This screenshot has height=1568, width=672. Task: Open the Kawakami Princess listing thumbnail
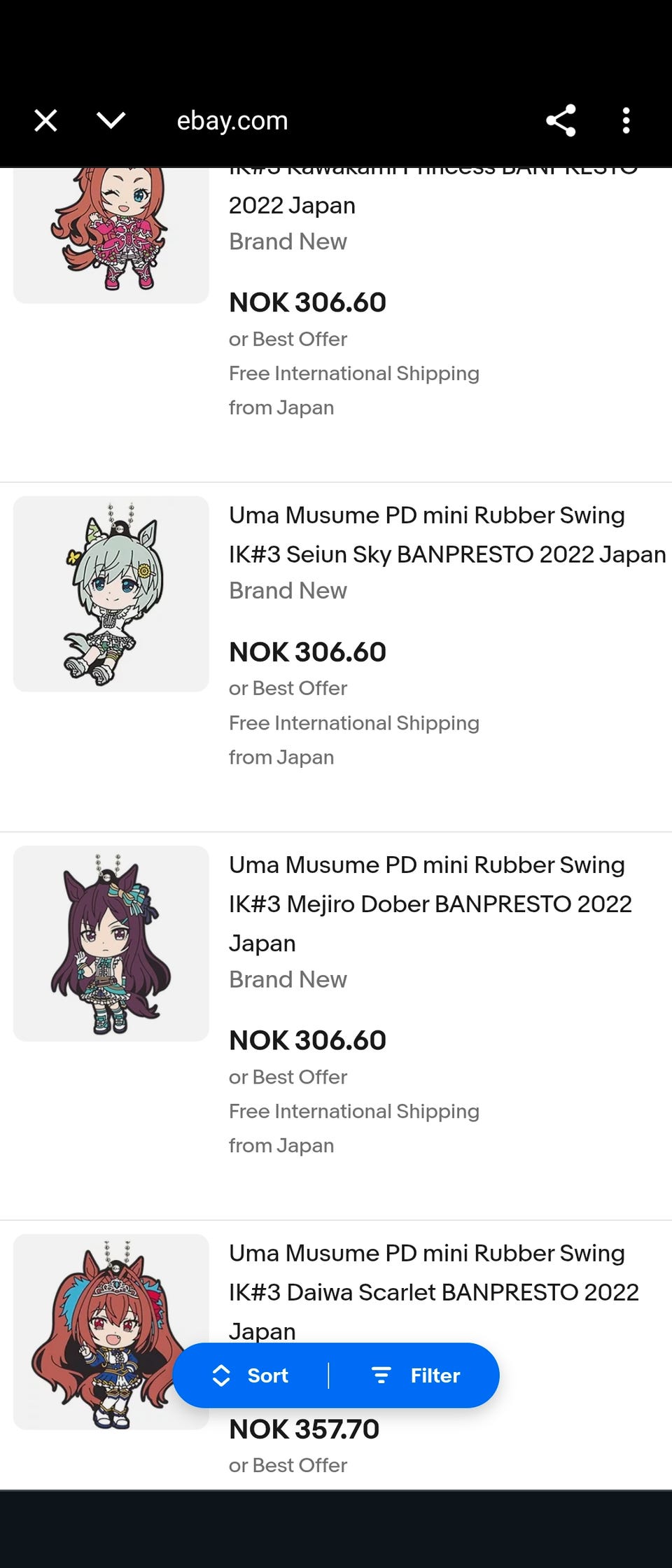(111, 231)
